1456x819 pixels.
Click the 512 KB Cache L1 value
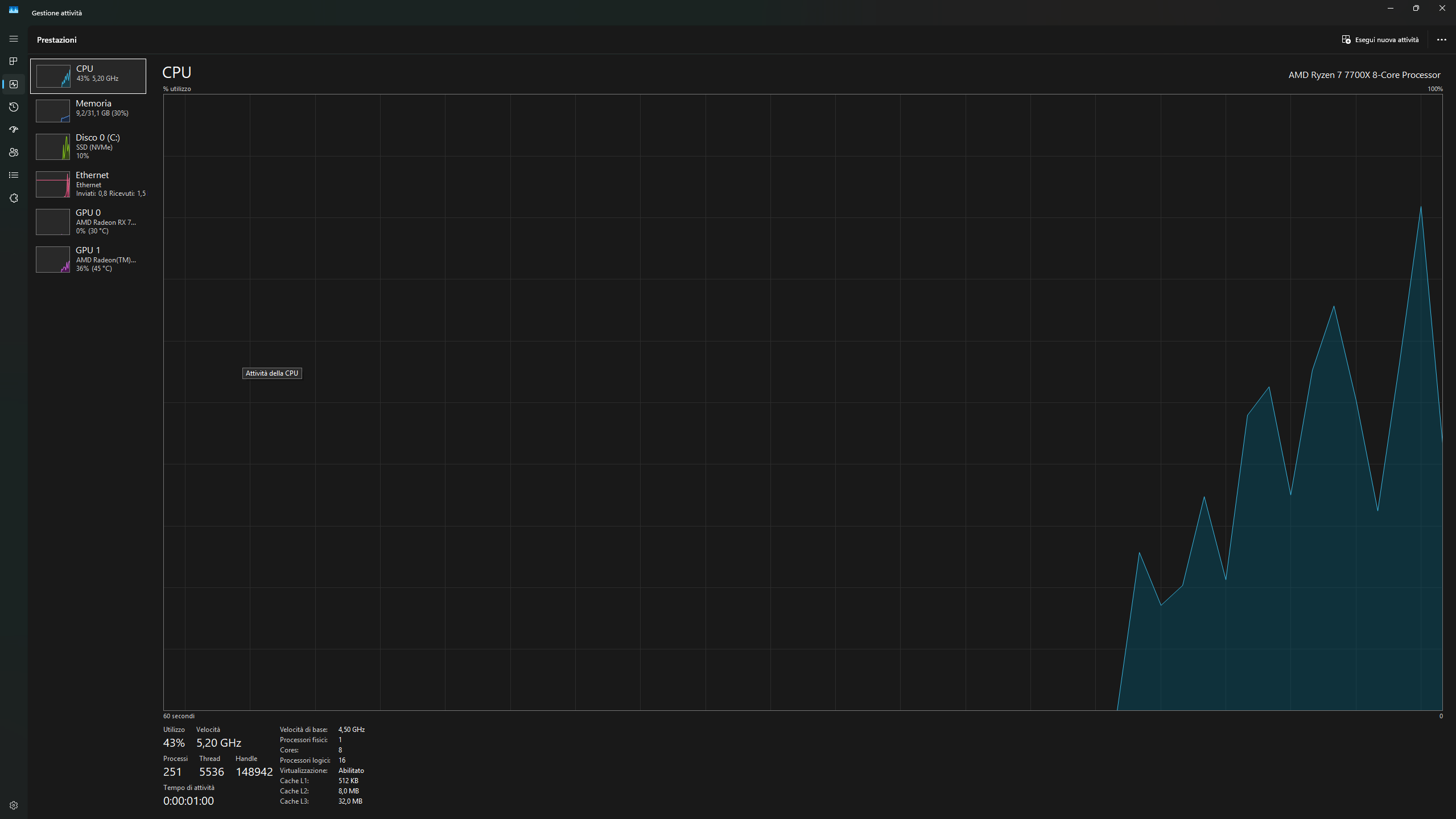click(348, 781)
